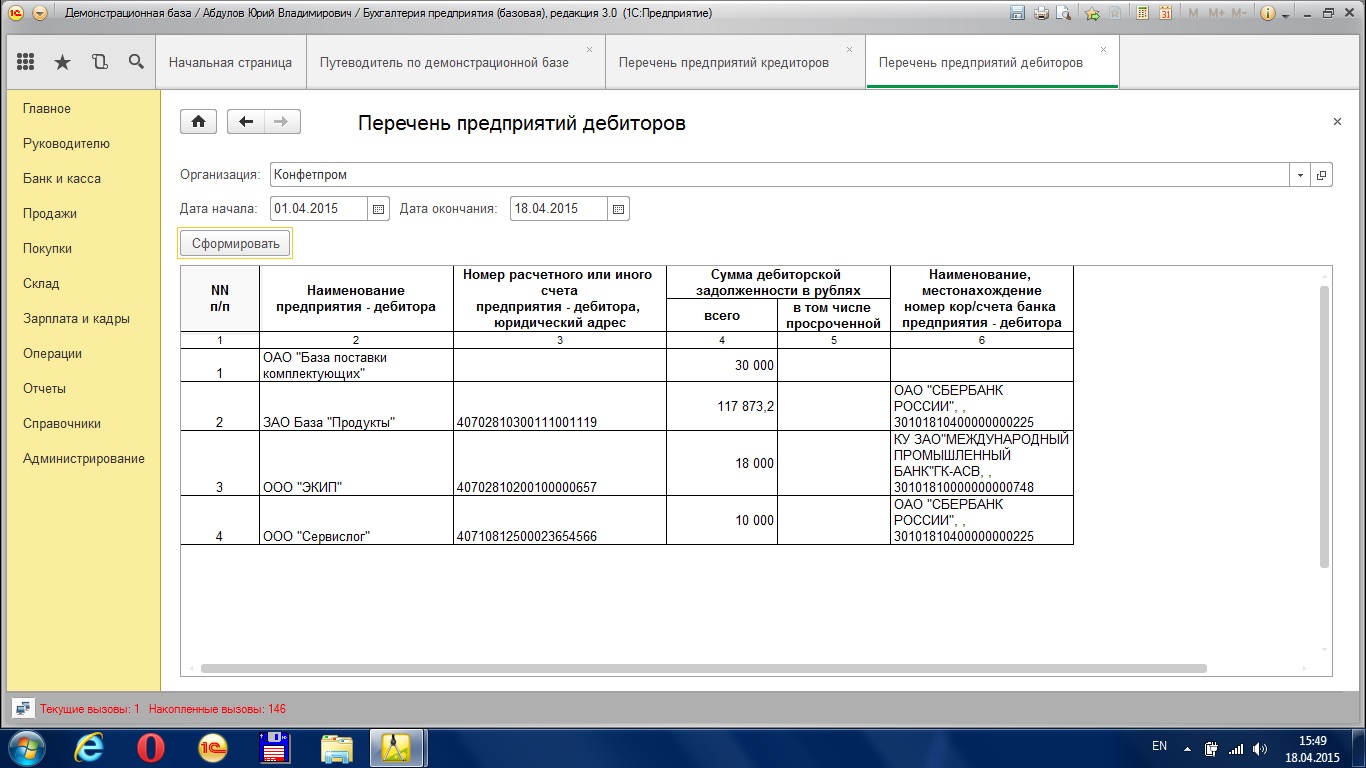This screenshot has height=768, width=1366.
Task: Open the Руководителю section
Action: [66, 143]
